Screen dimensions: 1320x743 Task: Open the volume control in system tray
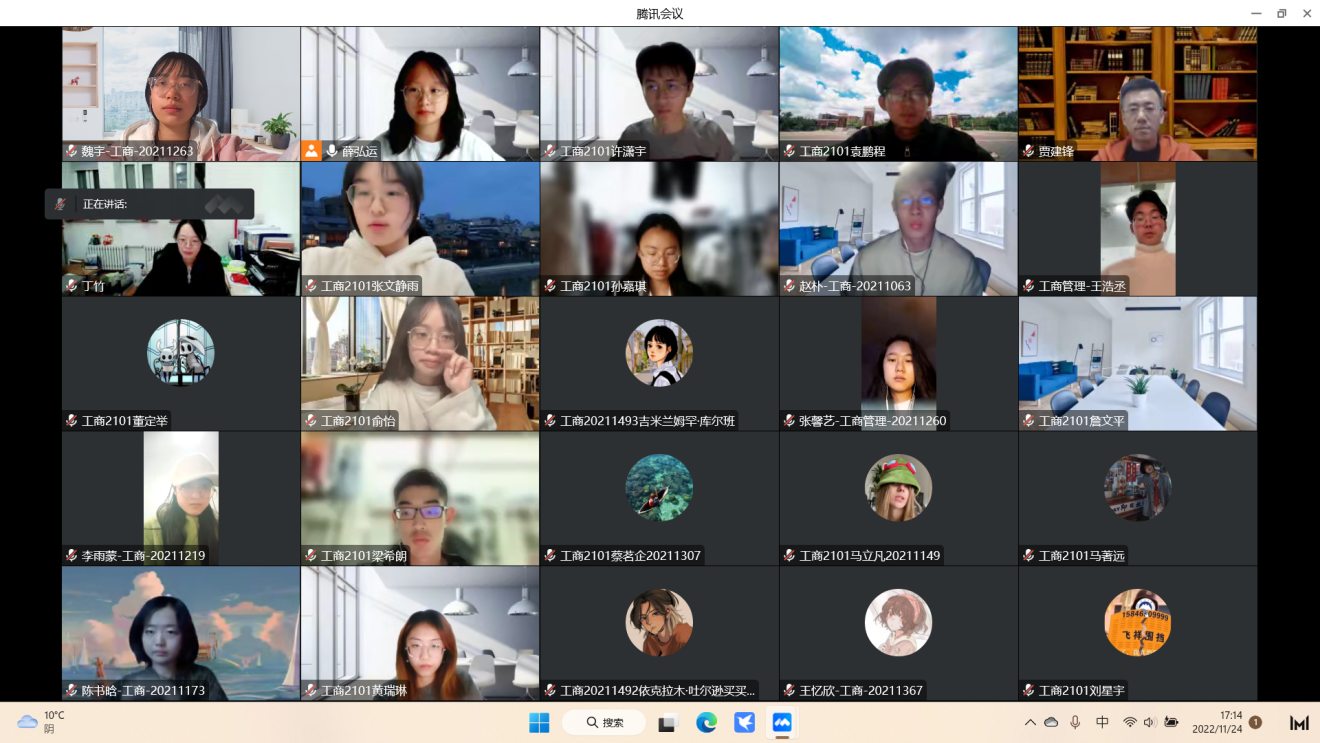pos(1149,722)
